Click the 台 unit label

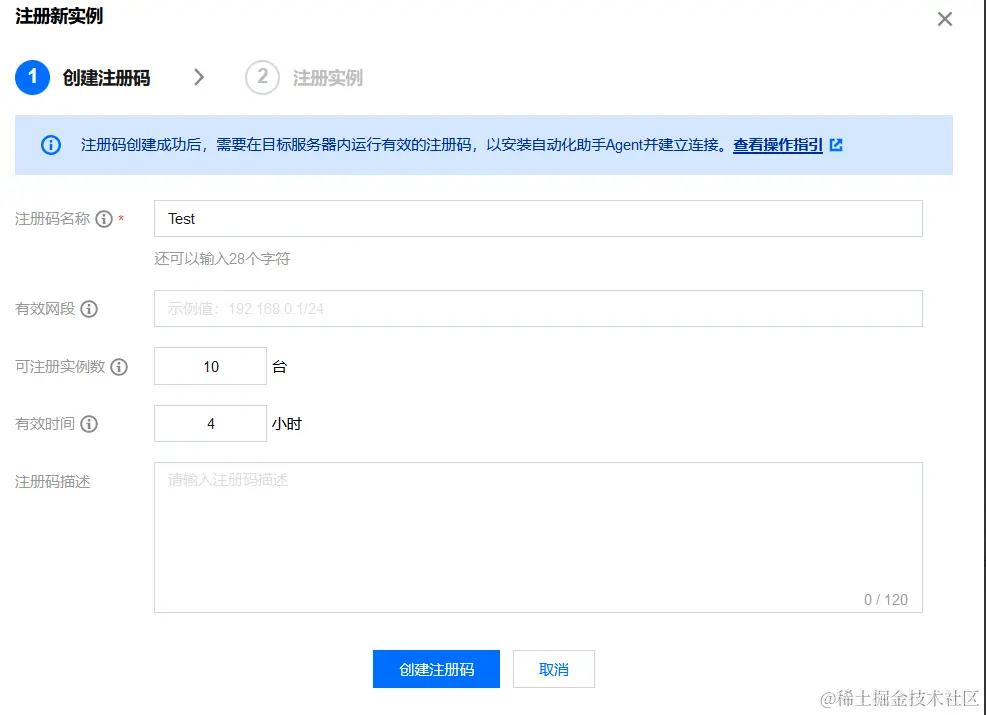coord(280,367)
